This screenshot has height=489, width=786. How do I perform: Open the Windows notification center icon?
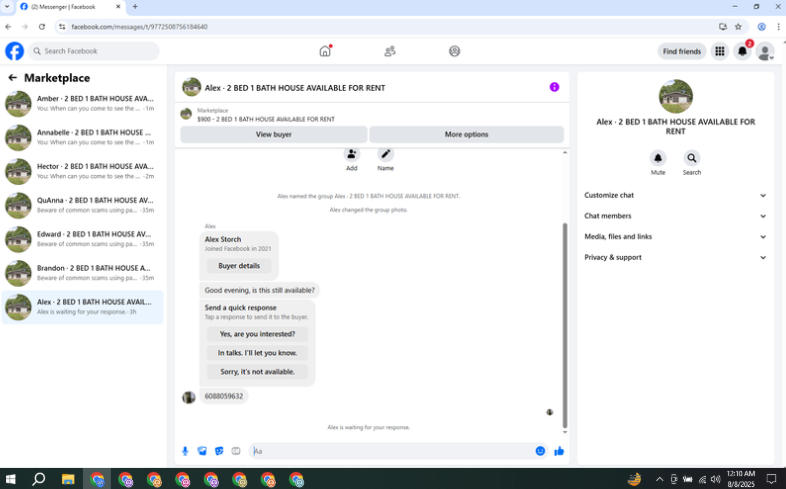[771, 479]
